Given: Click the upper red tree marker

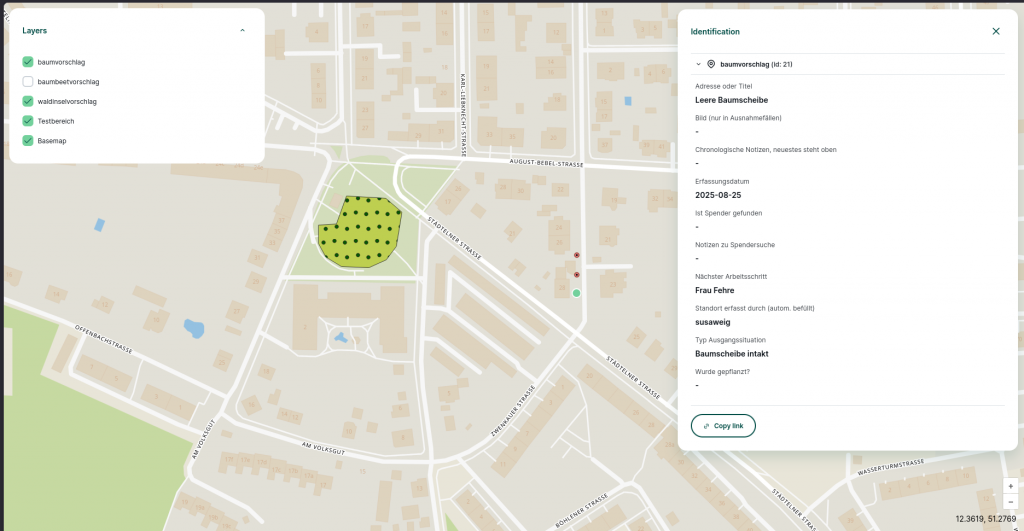Looking at the screenshot, I should point(576,255).
